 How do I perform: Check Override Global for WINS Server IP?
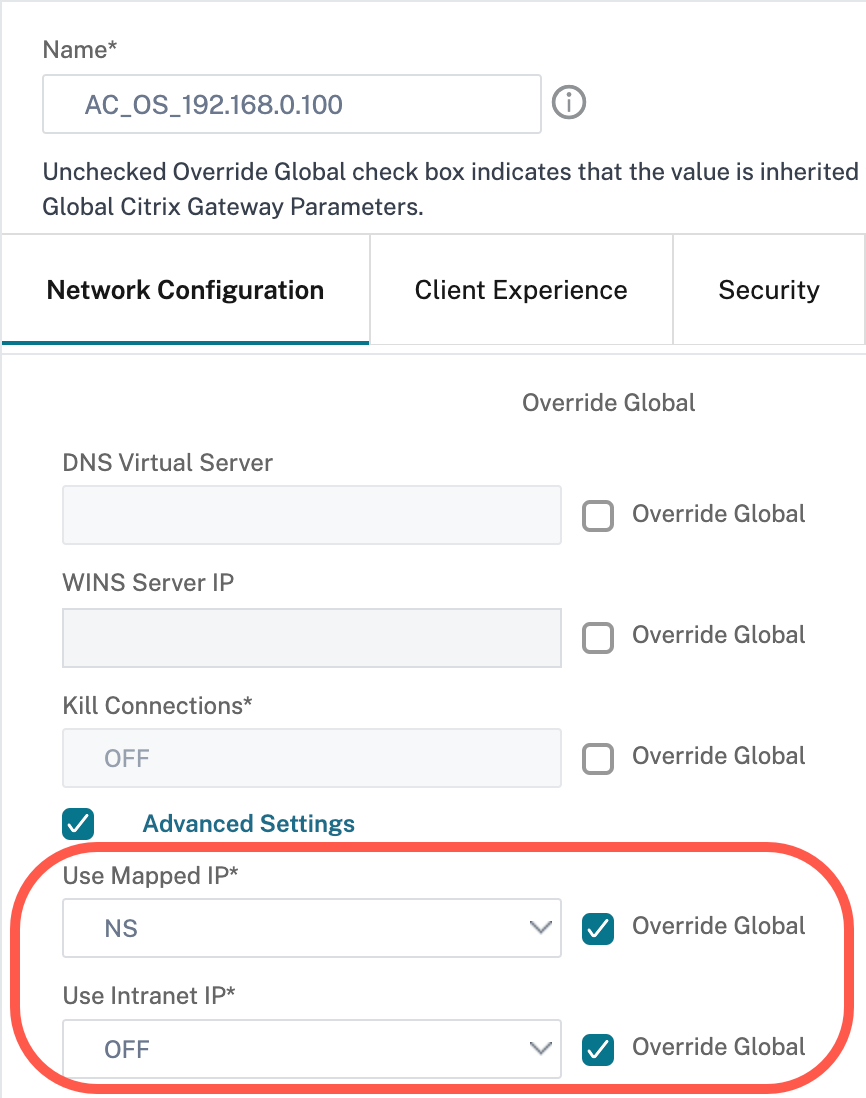pos(598,637)
